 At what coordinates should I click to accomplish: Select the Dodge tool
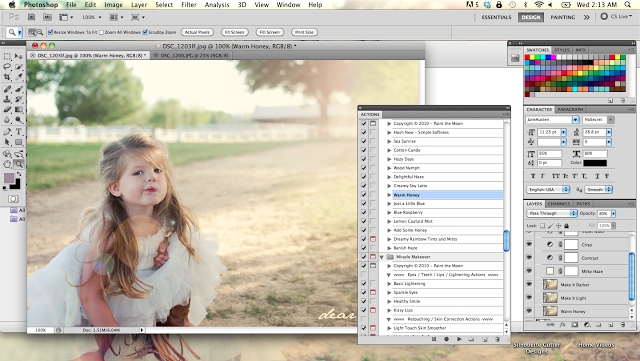[x=19, y=120]
